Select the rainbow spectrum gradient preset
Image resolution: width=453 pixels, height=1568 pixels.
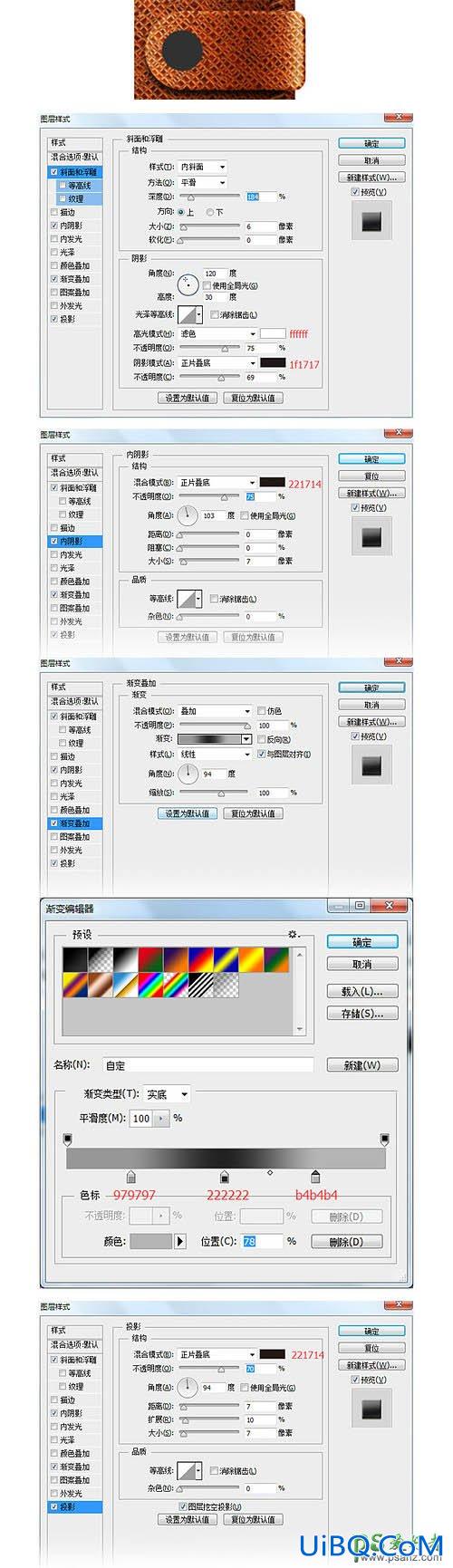click(176, 986)
